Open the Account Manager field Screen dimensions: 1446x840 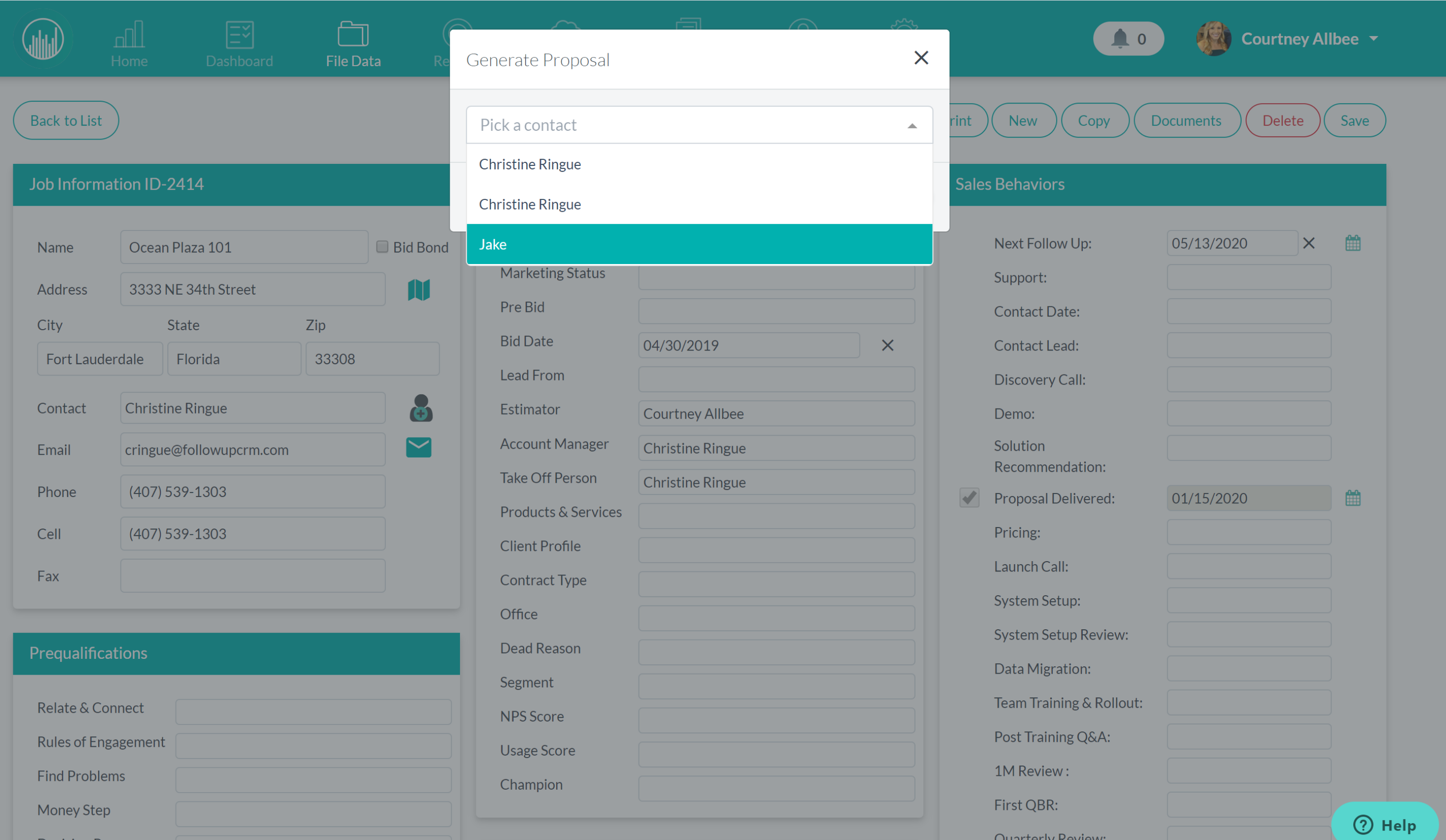pyautogui.click(x=776, y=448)
